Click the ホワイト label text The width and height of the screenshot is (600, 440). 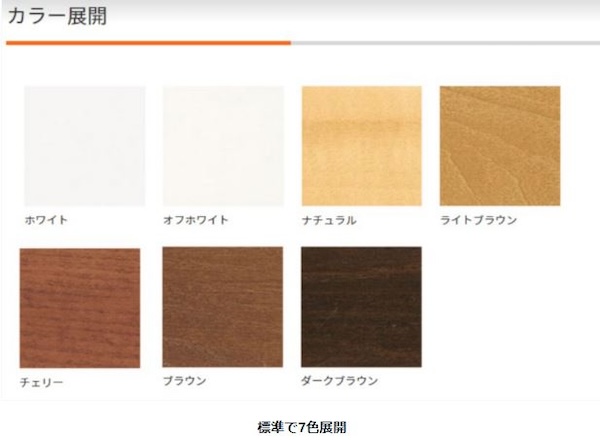click(46, 220)
